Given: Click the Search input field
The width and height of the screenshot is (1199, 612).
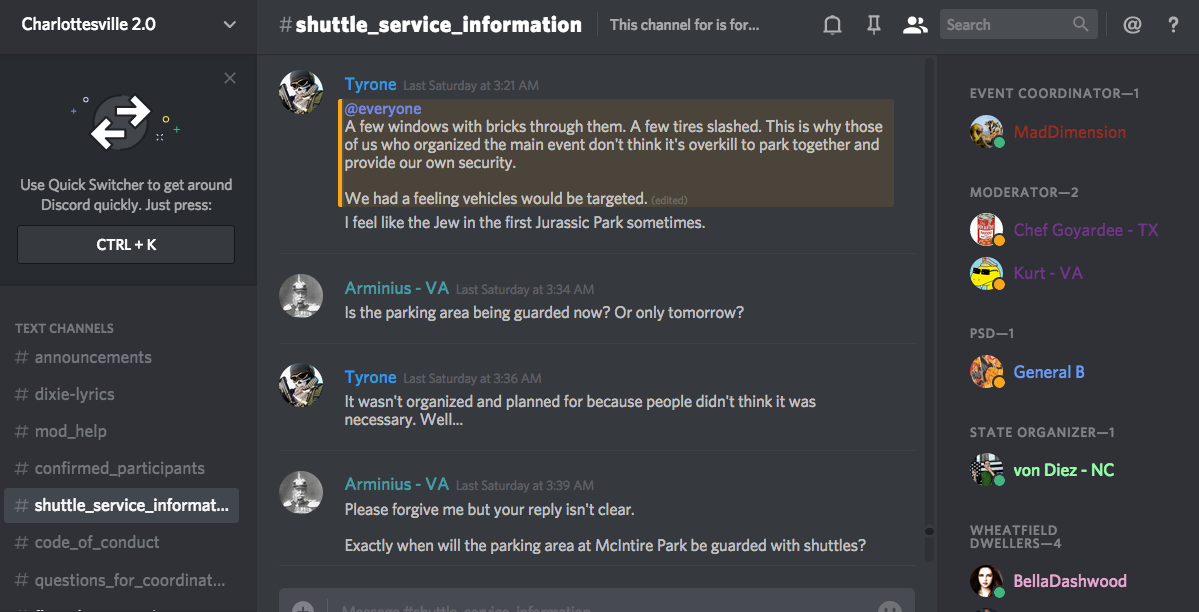Looking at the screenshot, I should [x=1005, y=24].
